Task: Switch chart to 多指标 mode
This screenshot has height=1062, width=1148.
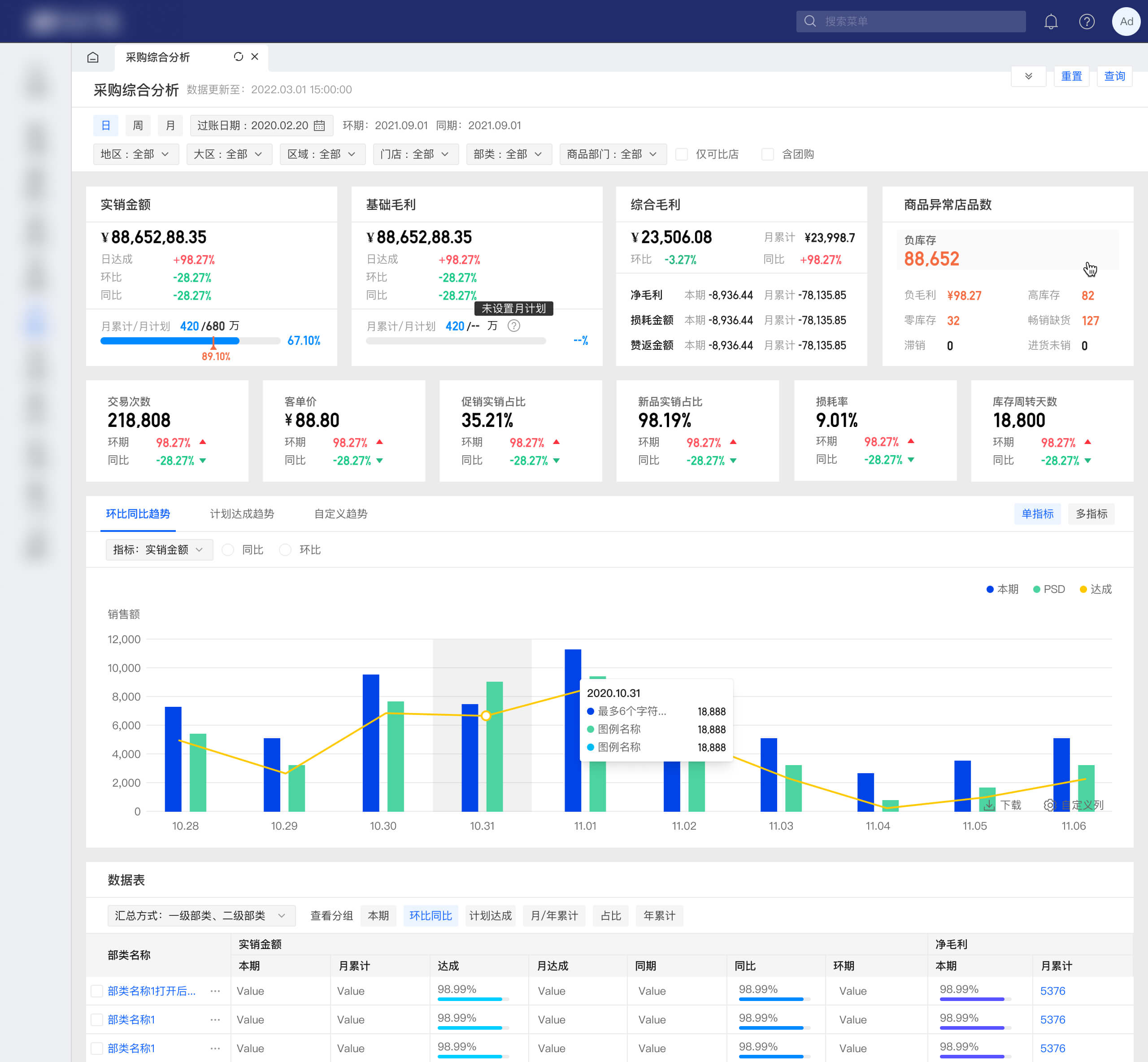Action: 1091,514
